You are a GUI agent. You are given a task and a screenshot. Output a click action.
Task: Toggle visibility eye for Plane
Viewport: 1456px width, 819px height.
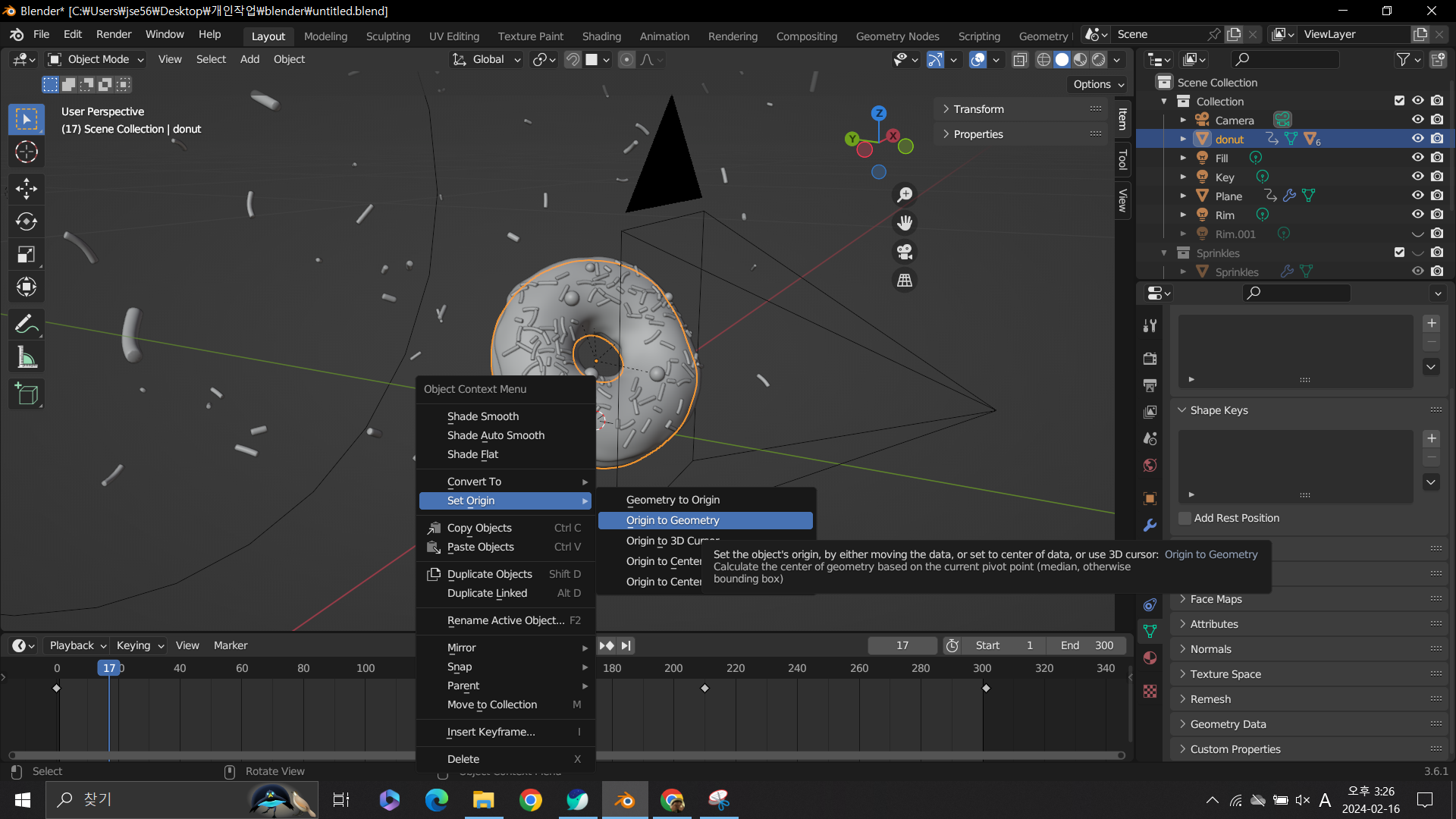(1417, 196)
